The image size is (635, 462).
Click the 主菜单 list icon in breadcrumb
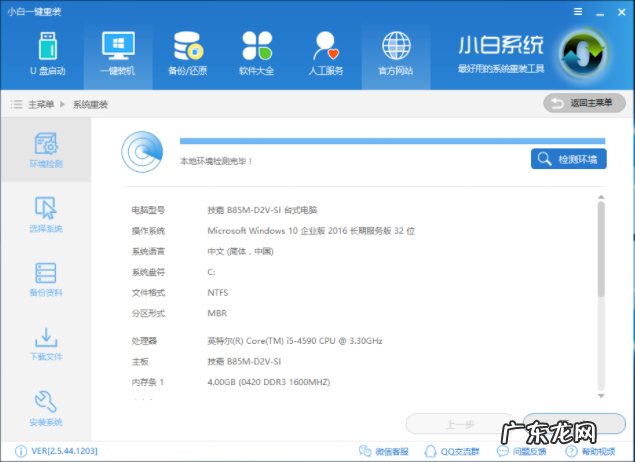16,104
